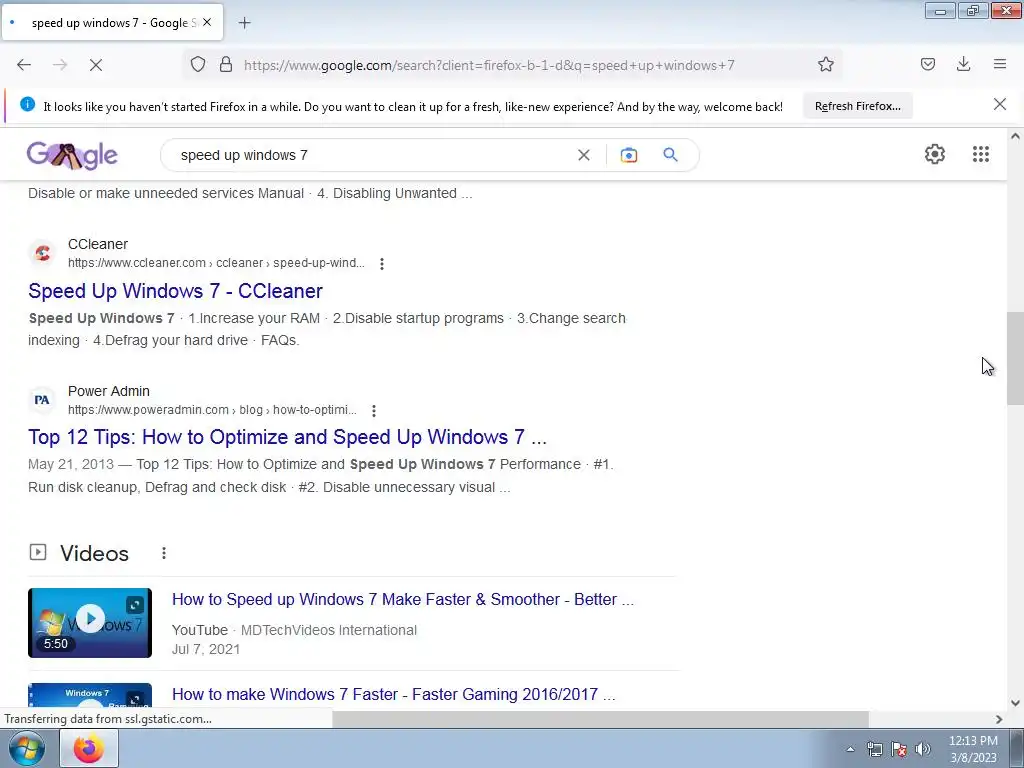Dismiss the Refresh Firefox notification bar
The image size is (1024, 768).
pos(1000,104)
